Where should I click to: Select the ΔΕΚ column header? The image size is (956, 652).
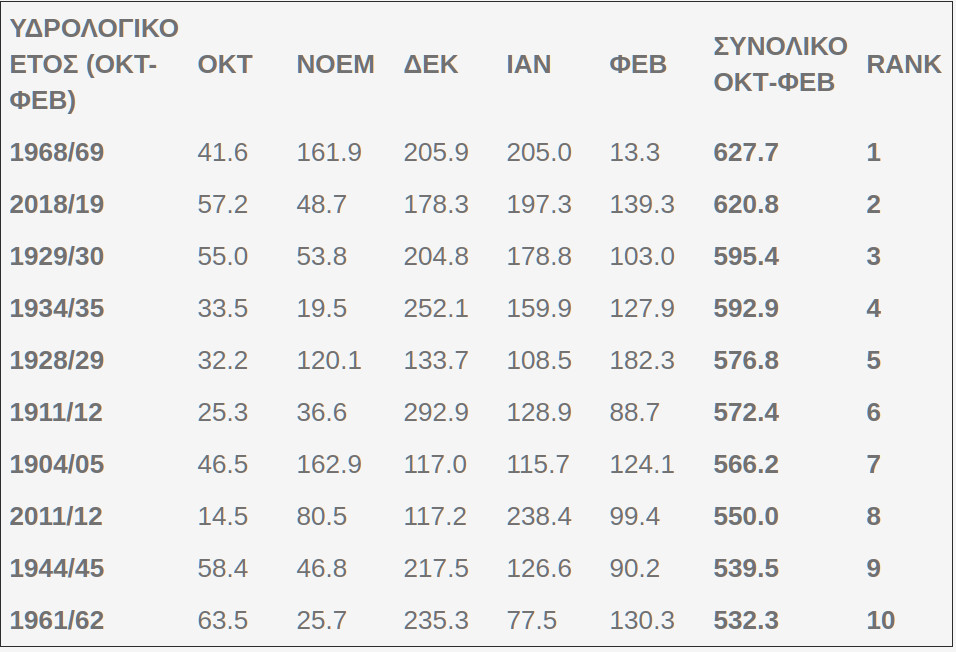click(430, 64)
